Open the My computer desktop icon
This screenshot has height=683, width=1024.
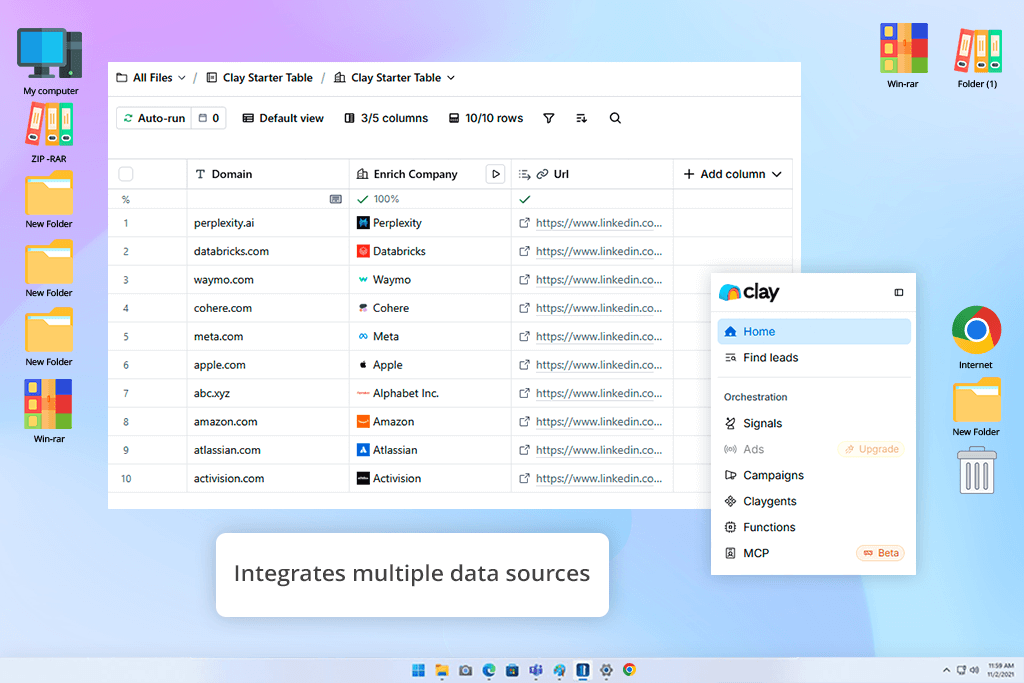pos(50,62)
